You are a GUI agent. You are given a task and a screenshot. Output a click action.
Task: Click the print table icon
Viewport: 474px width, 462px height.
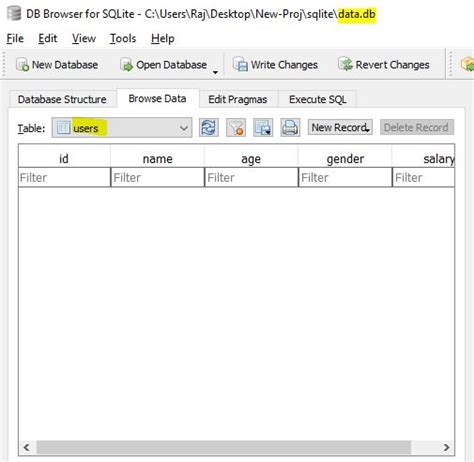pos(290,128)
